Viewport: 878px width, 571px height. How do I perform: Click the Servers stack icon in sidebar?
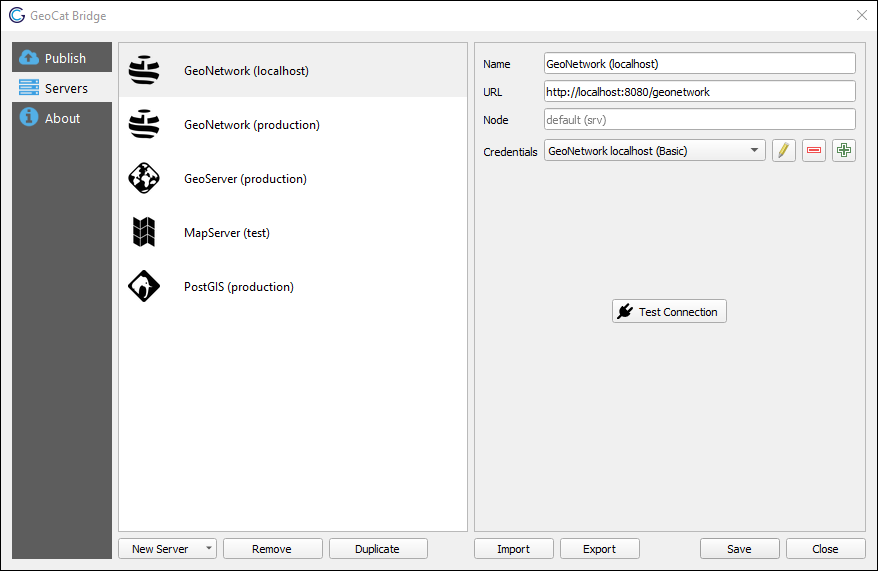[x=29, y=87]
